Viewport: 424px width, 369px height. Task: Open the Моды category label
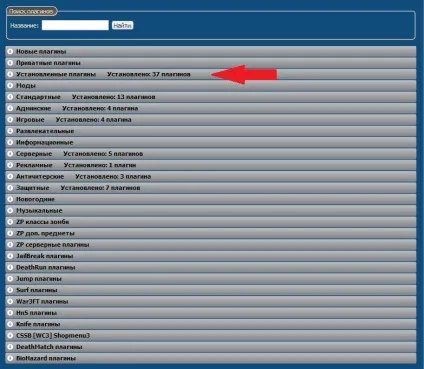(26, 86)
